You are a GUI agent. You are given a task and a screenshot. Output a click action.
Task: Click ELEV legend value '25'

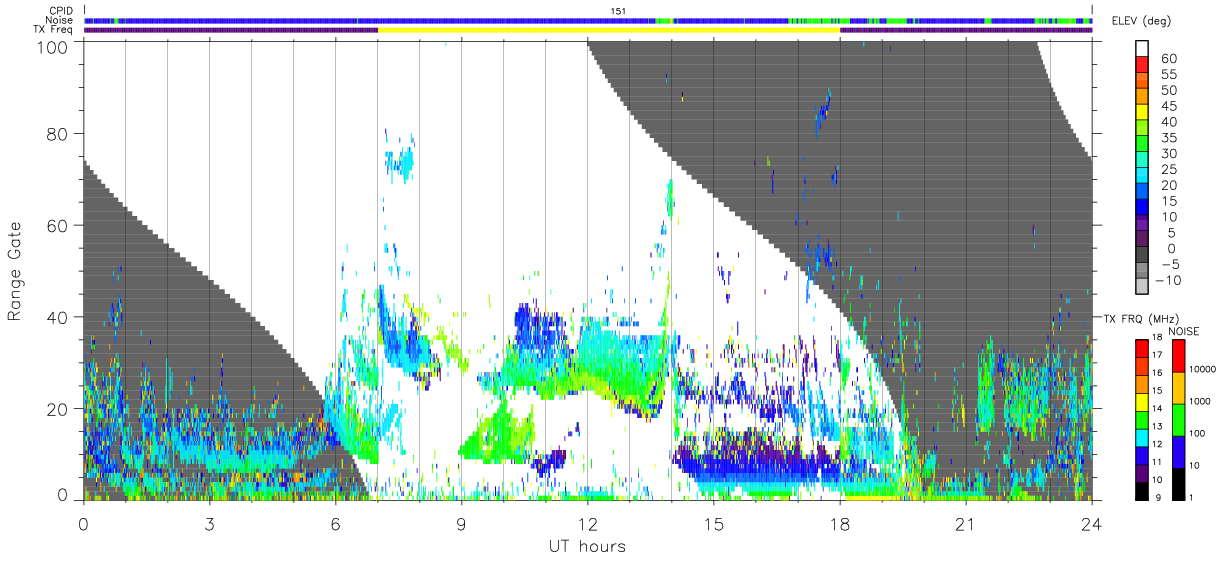[x=1168, y=170]
